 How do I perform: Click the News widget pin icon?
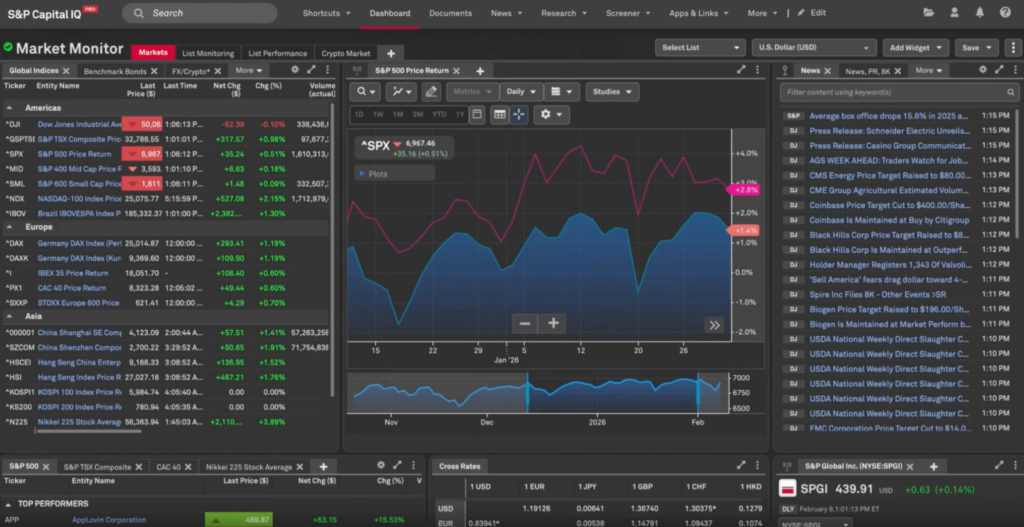click(x=785, y=71)
